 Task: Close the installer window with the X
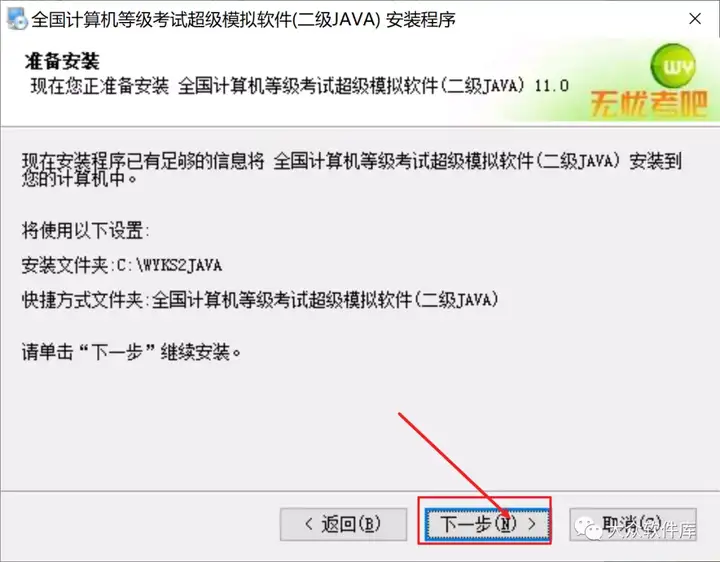695,19
